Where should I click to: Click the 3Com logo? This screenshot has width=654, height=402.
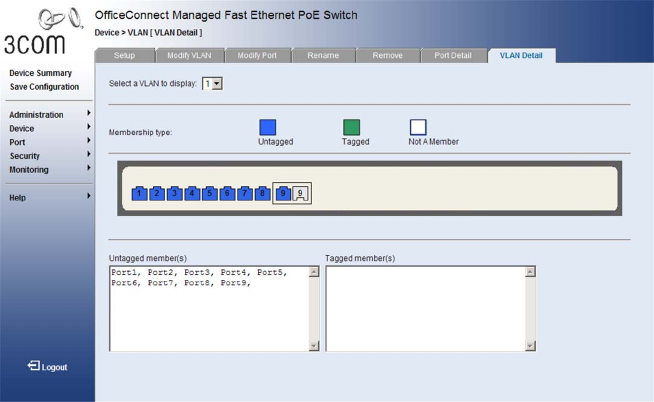click(x=43, y=31)
